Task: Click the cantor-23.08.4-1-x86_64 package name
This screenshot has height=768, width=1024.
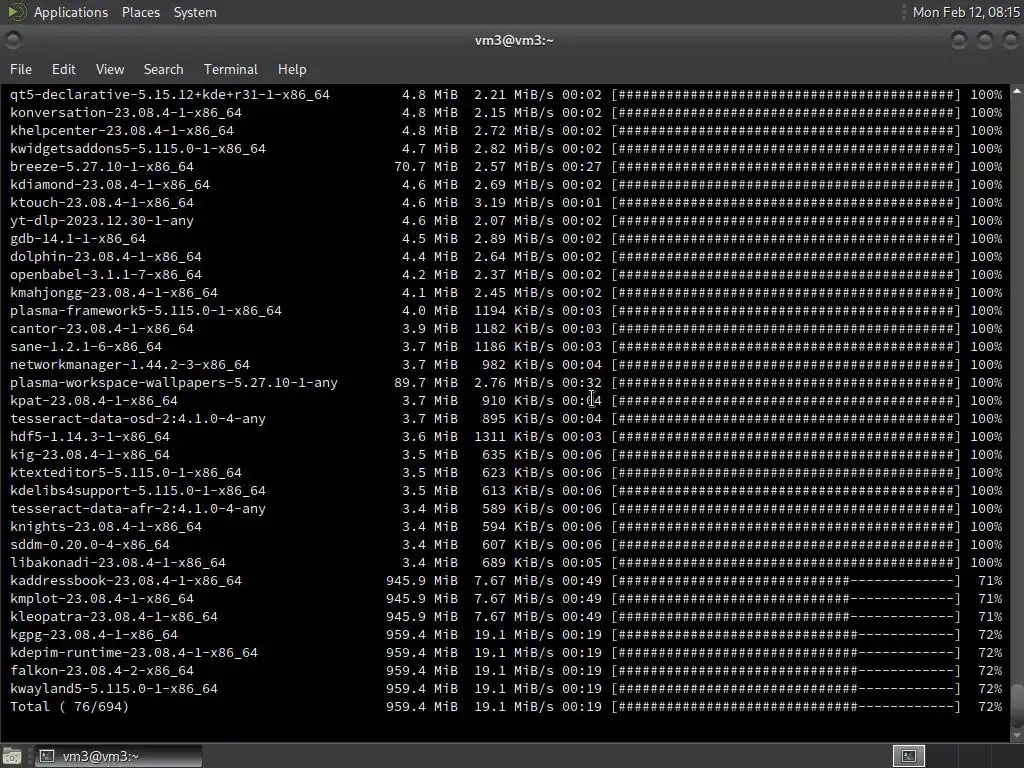Action: (x=102, y=328)
